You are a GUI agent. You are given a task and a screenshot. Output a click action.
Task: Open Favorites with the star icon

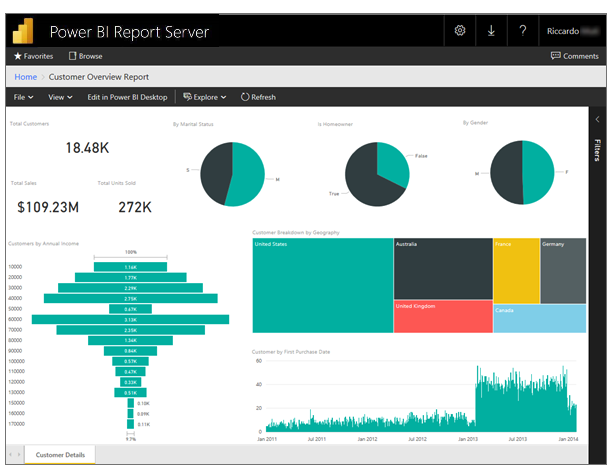coord(33,56)
